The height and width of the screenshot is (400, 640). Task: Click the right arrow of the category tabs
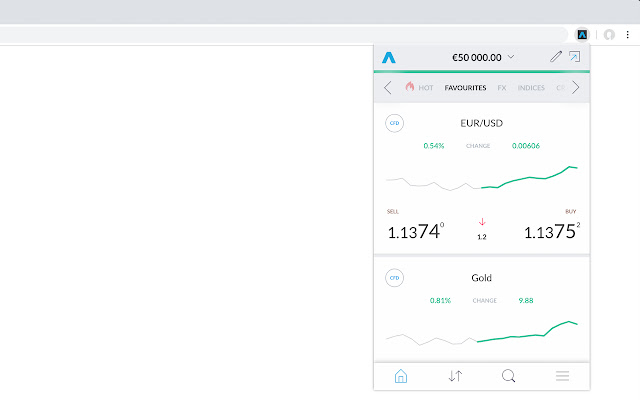[x=576, y=87]
